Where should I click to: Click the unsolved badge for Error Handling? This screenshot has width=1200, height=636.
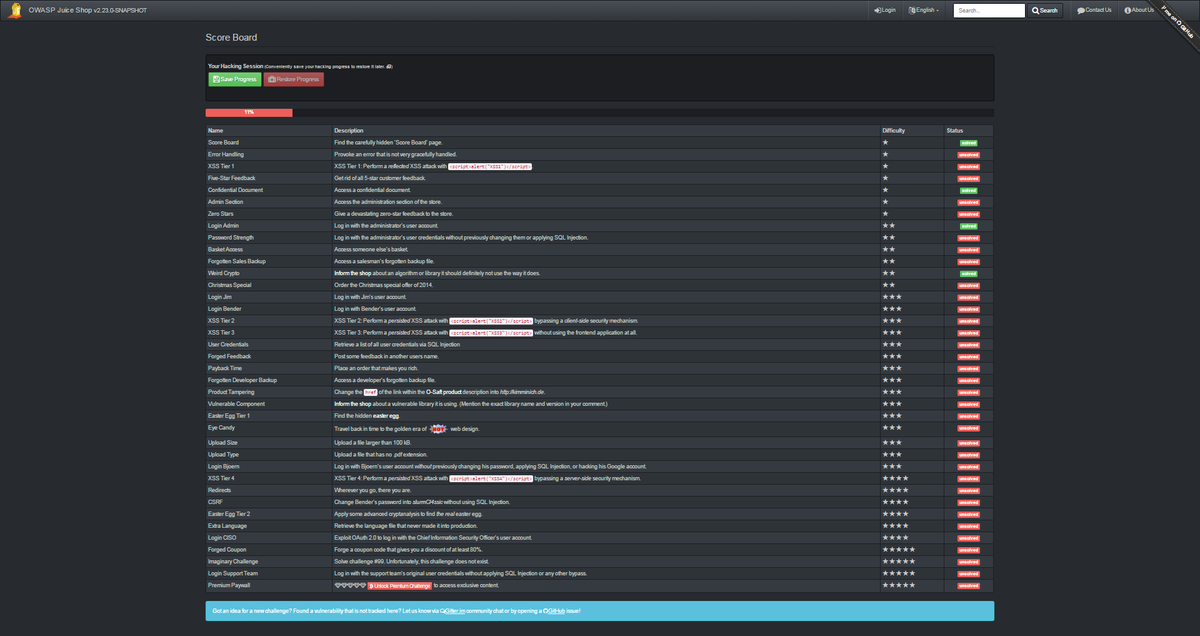pyautogui.click(x=968, y=155)
